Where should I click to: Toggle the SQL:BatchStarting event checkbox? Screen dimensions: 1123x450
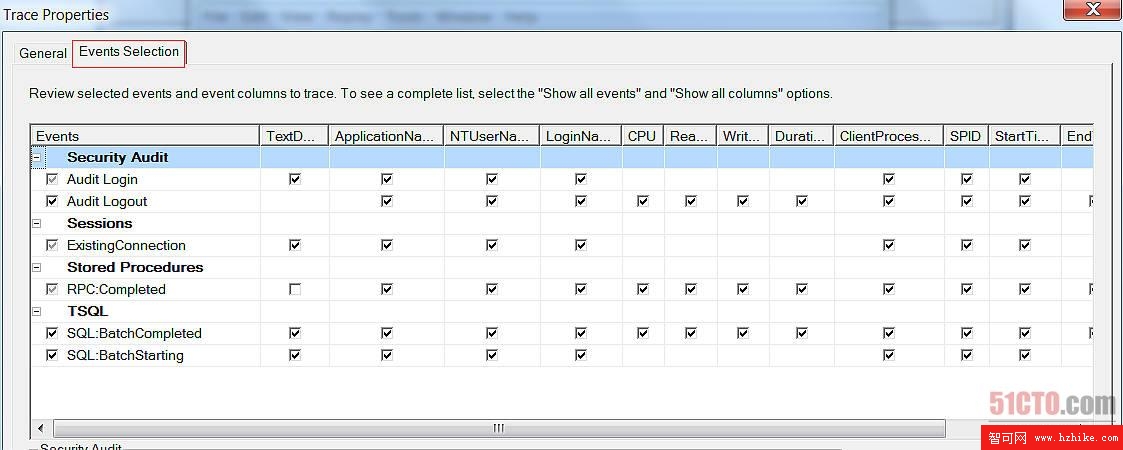click(52, 355)
